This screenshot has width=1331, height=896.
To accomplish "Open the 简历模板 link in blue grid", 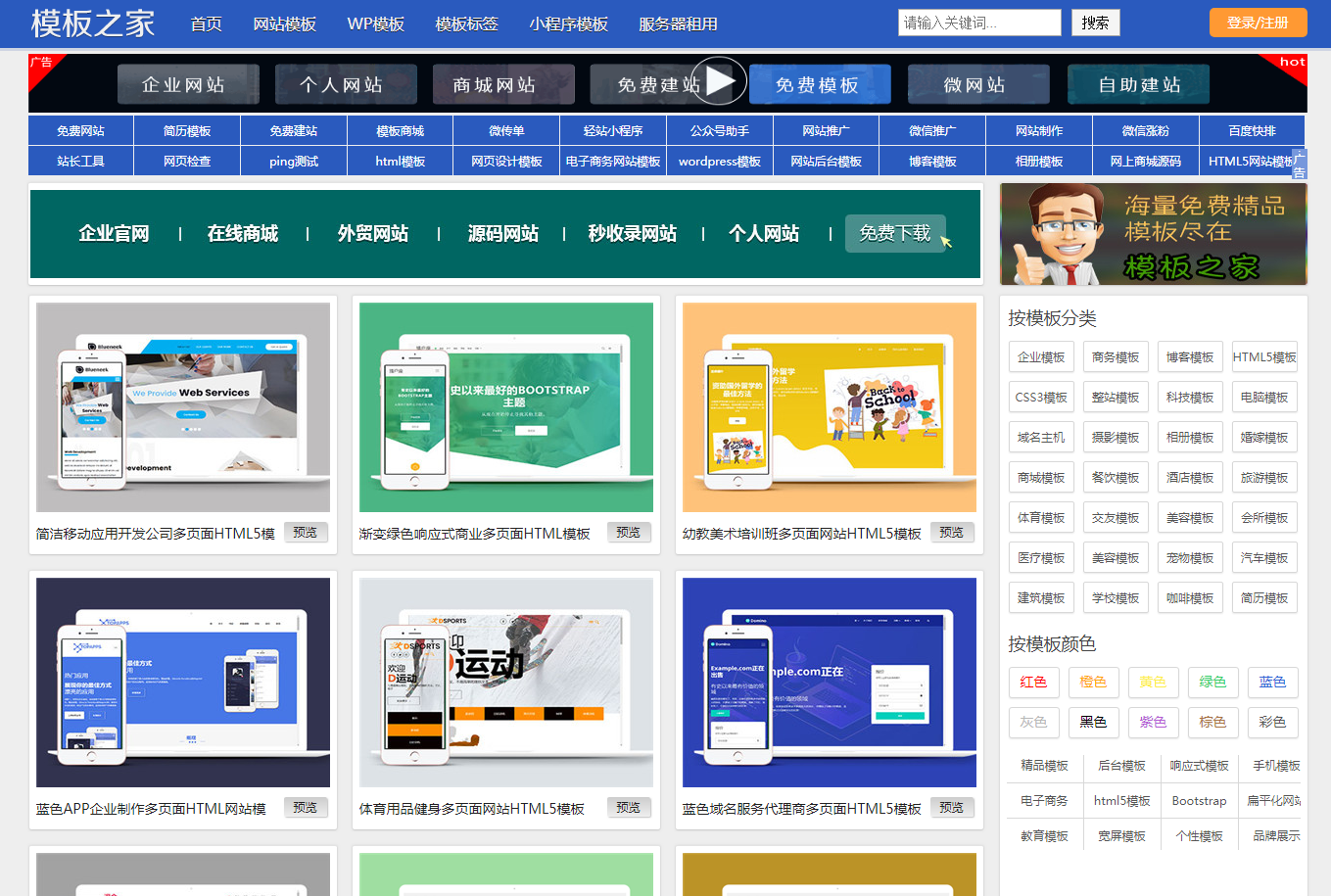I will click(187, 131).
